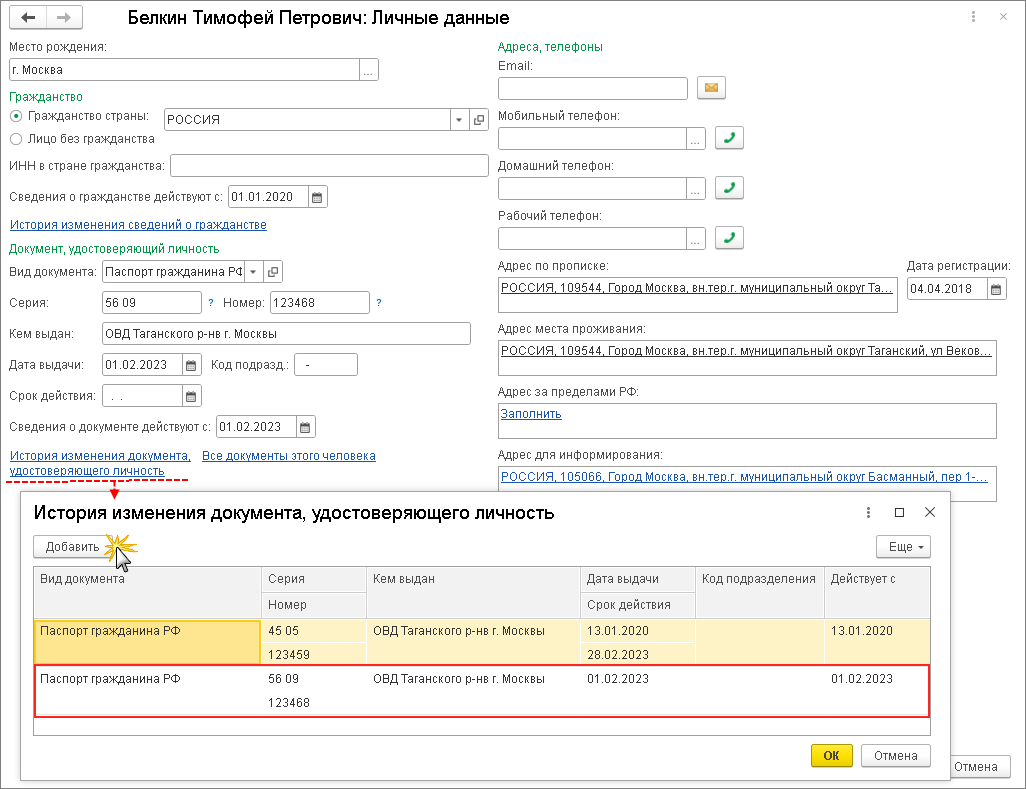
Task: Open calendar for registration date
Action: pos(997,289)
